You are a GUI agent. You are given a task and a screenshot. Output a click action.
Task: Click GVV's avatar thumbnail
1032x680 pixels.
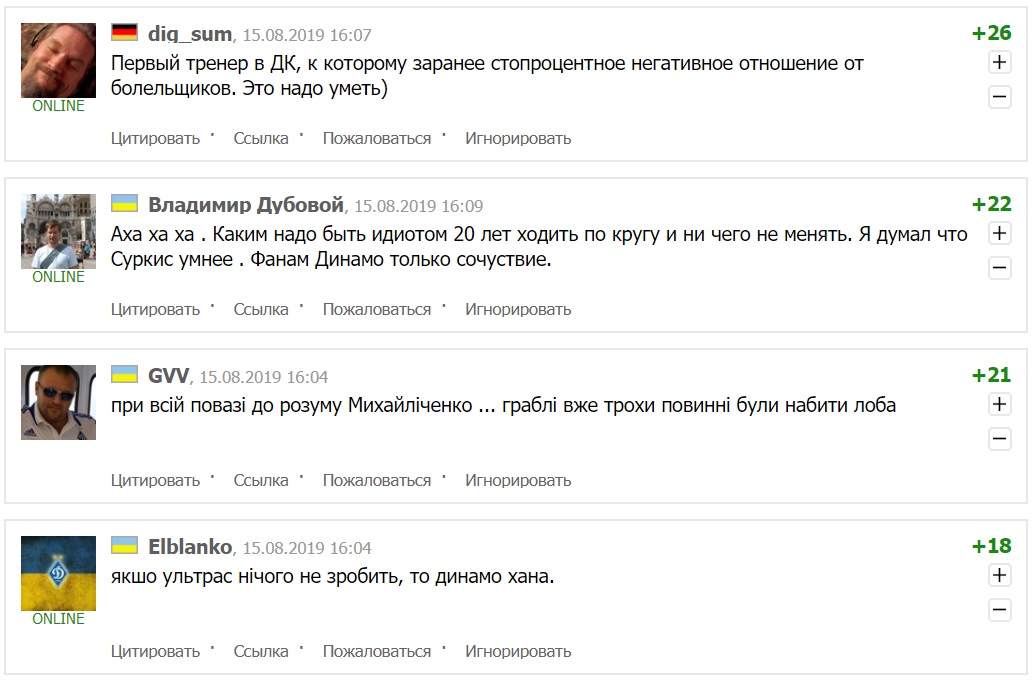[x=58, y=402]
